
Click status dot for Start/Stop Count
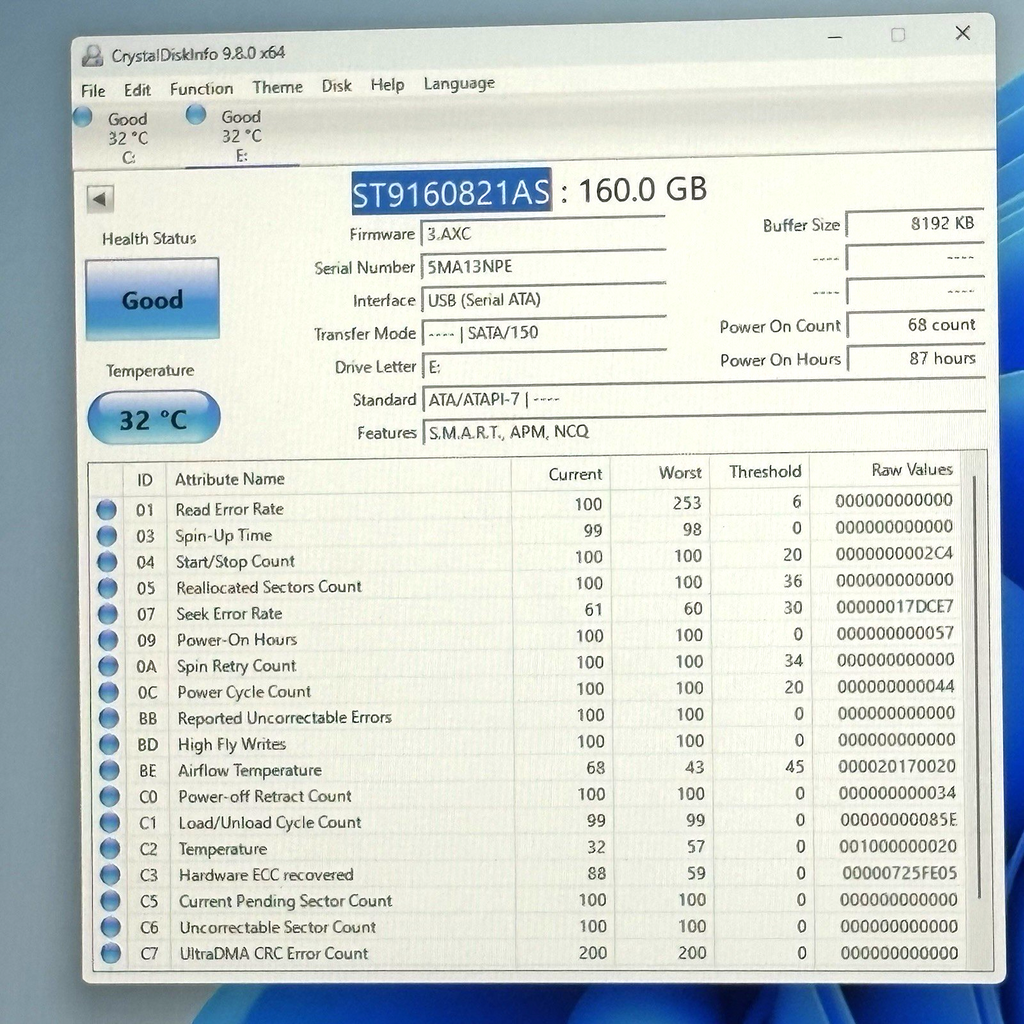coord(107,562)
